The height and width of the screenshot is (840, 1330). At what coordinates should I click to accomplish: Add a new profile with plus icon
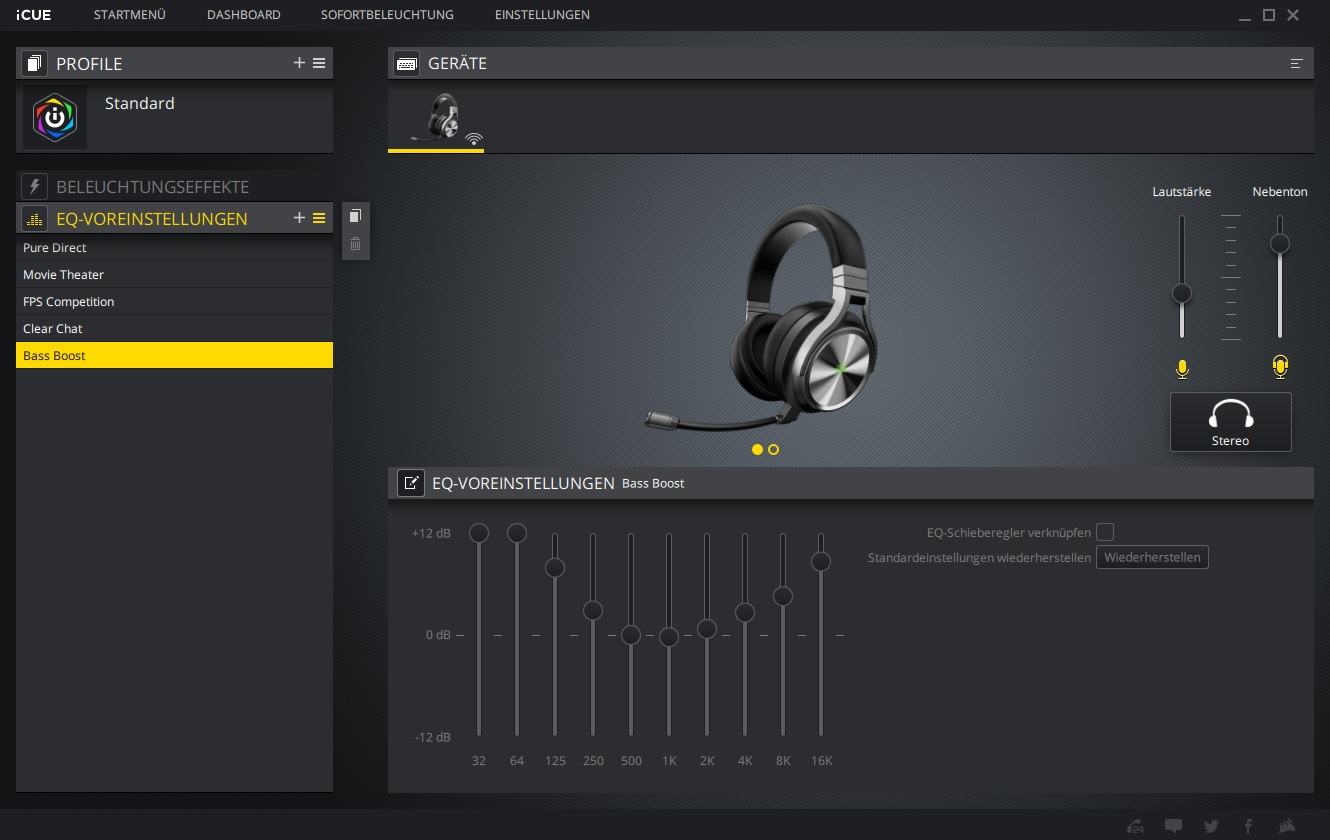pos(299,63)
